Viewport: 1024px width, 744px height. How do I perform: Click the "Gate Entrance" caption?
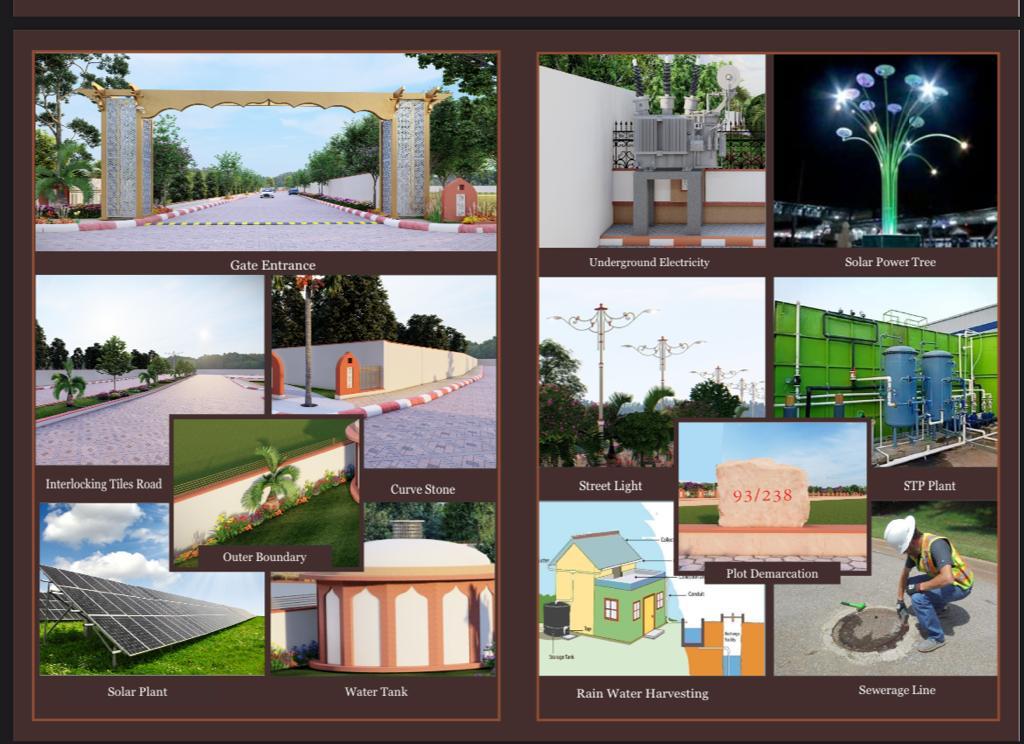273,265
